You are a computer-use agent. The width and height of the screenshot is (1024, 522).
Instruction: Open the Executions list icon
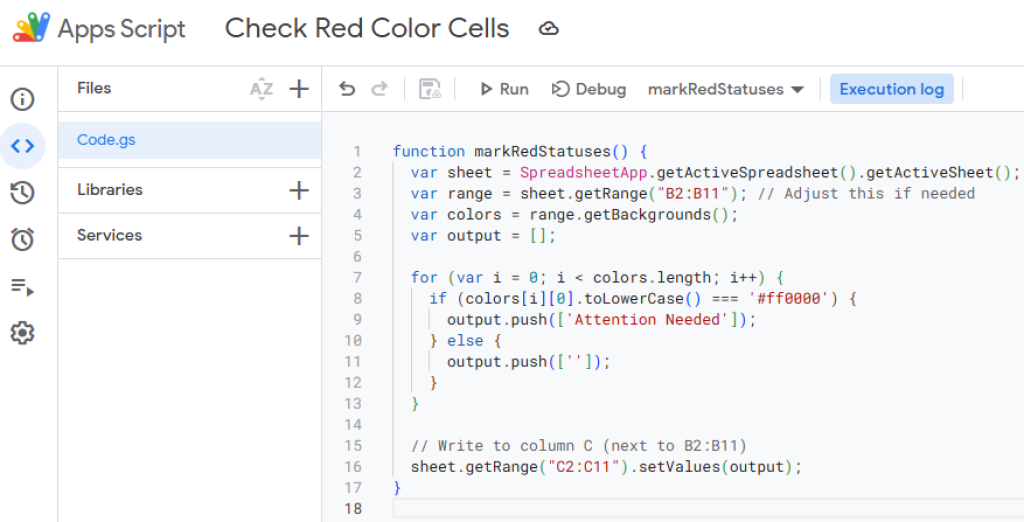point(22,287)
